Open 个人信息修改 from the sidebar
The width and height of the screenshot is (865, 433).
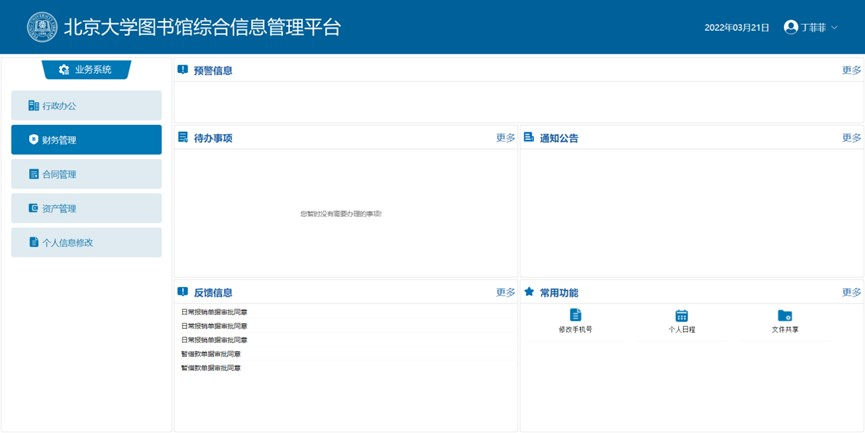point(86,242)
